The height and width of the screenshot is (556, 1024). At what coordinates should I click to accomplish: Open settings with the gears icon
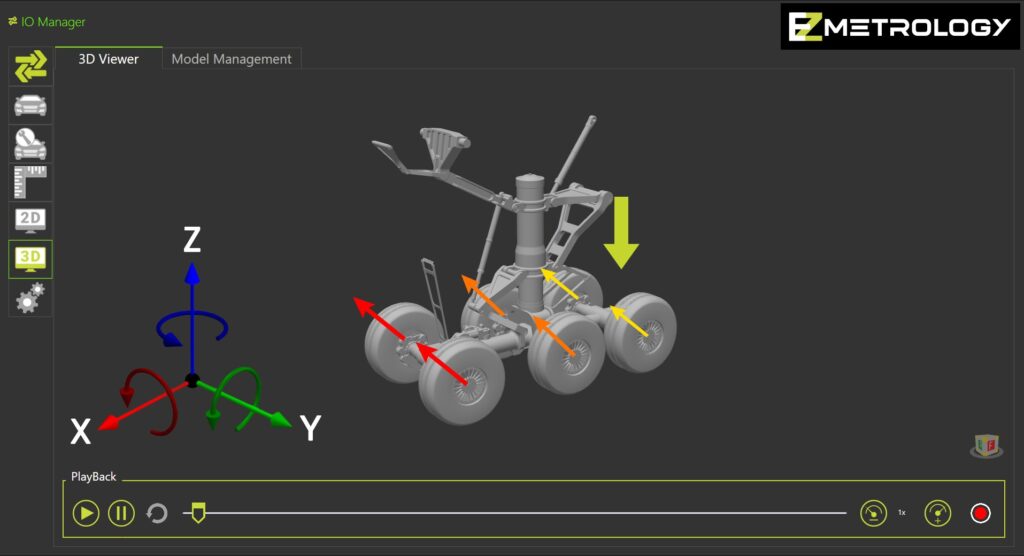point(30,297)
